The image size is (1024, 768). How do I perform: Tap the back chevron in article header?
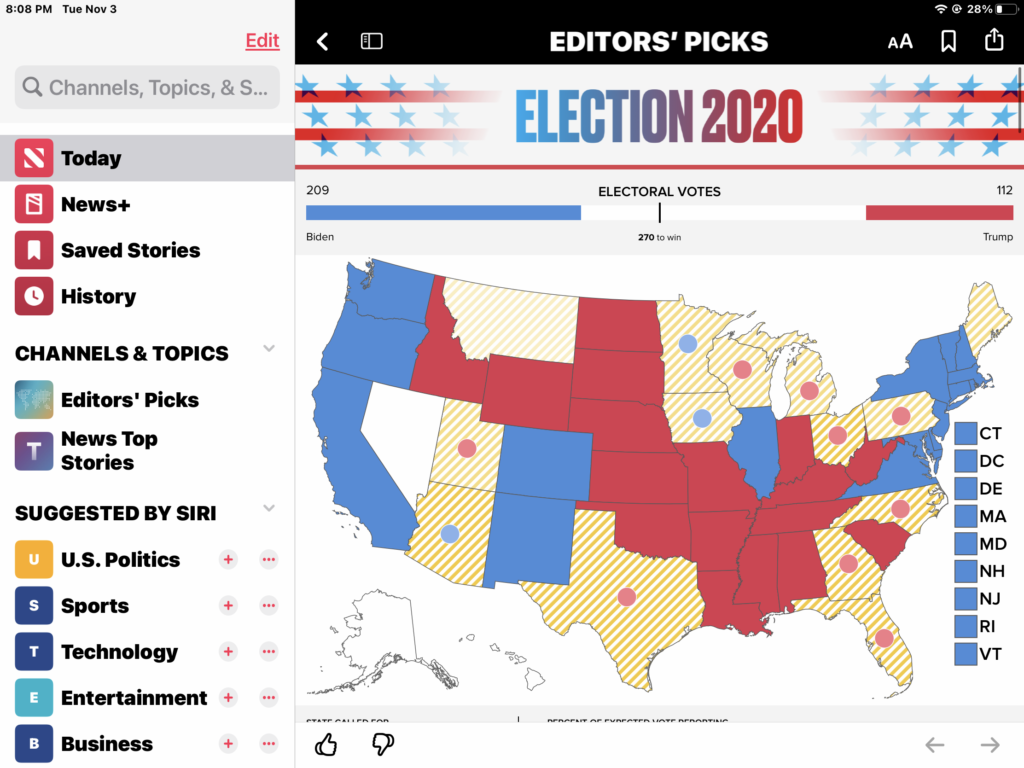click(322, 41)
